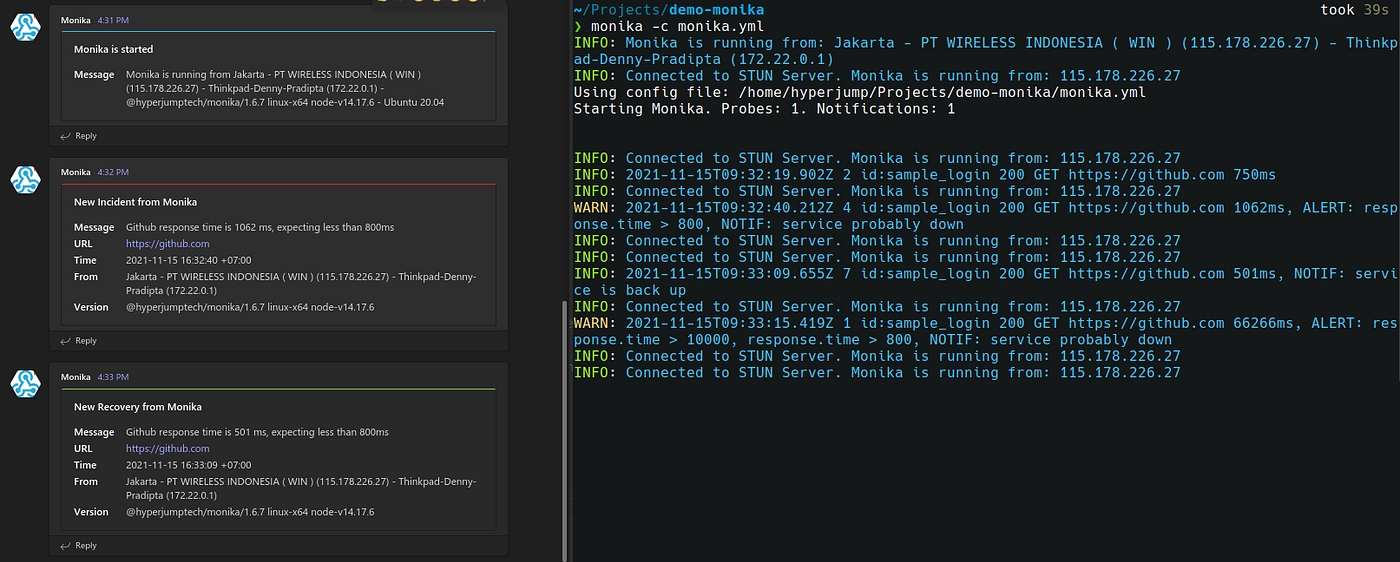The width and height of the screenshot is (1400, 562).
Task: Click Monika avatar on 4:32 PM message
Action: pos(25,180)
